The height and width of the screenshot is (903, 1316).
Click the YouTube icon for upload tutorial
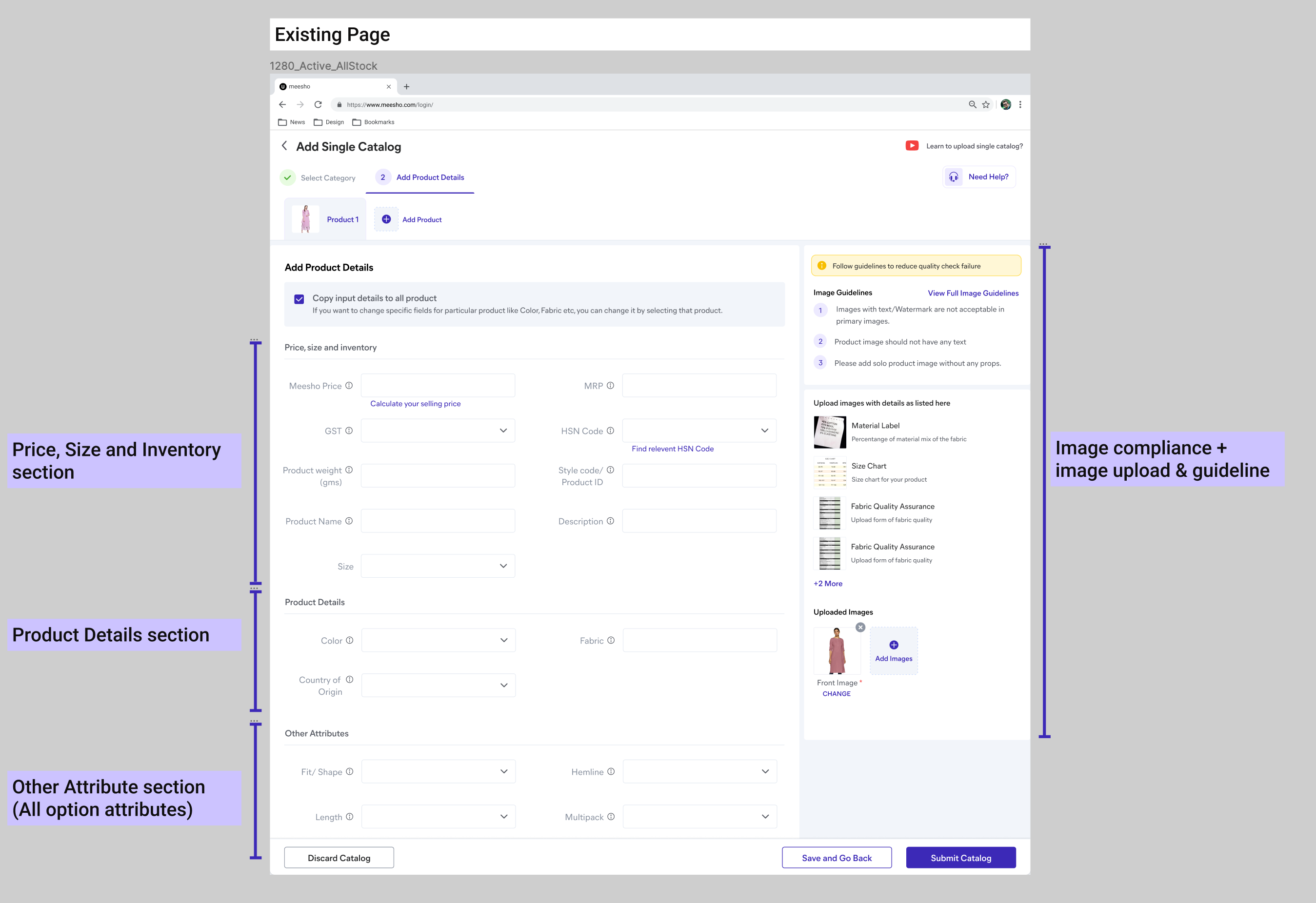[x=912, y=146]
